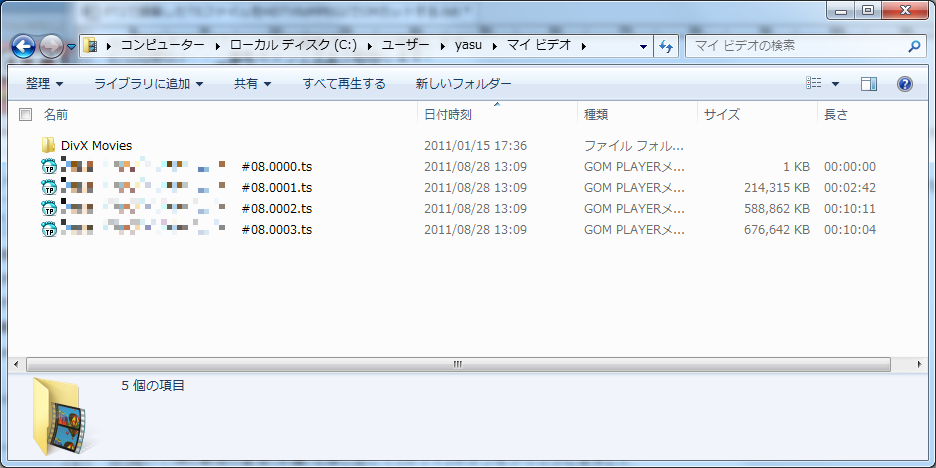Click the Back navigation arrow button
Image resolution: width=936 pixels, height=468 pixels.
click(x=24, y=46)
